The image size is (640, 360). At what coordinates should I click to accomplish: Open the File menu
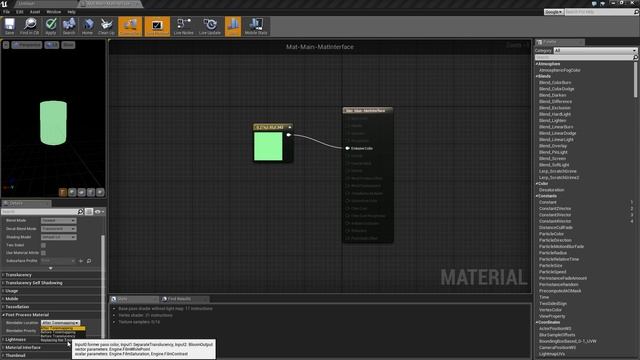point(7,12)
